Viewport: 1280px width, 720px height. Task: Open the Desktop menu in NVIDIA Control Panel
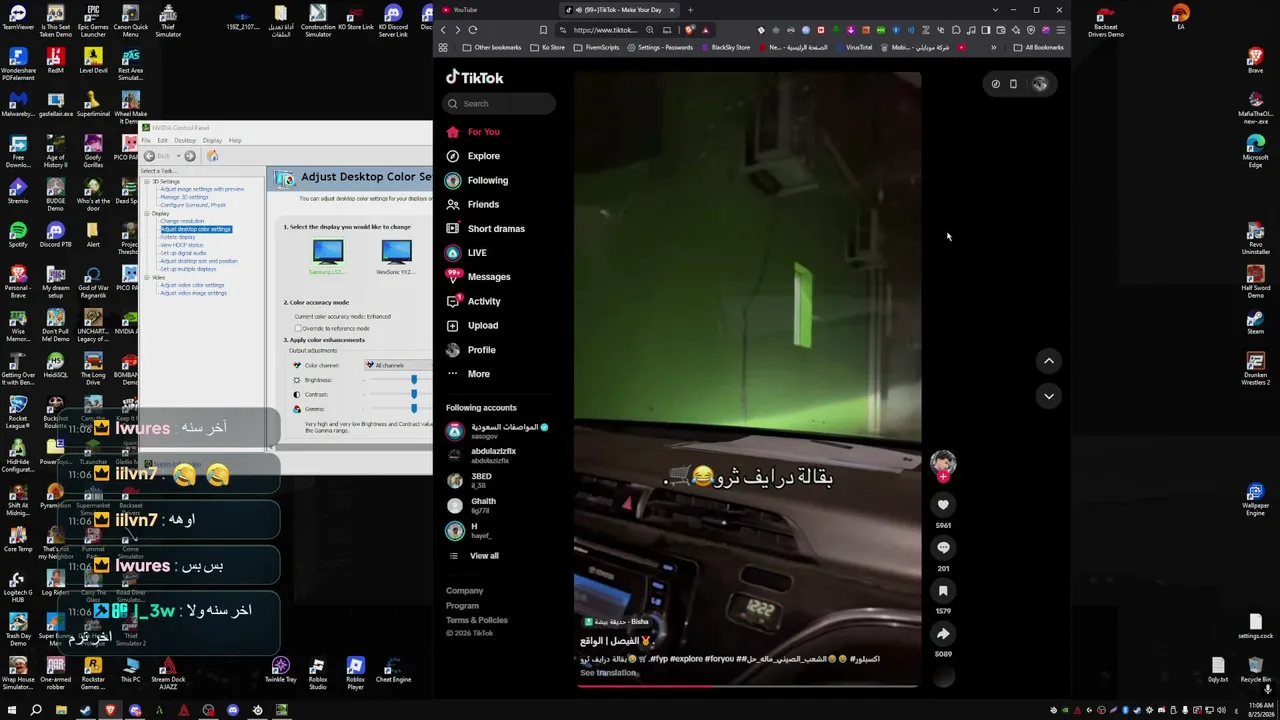tap(185, 140)
